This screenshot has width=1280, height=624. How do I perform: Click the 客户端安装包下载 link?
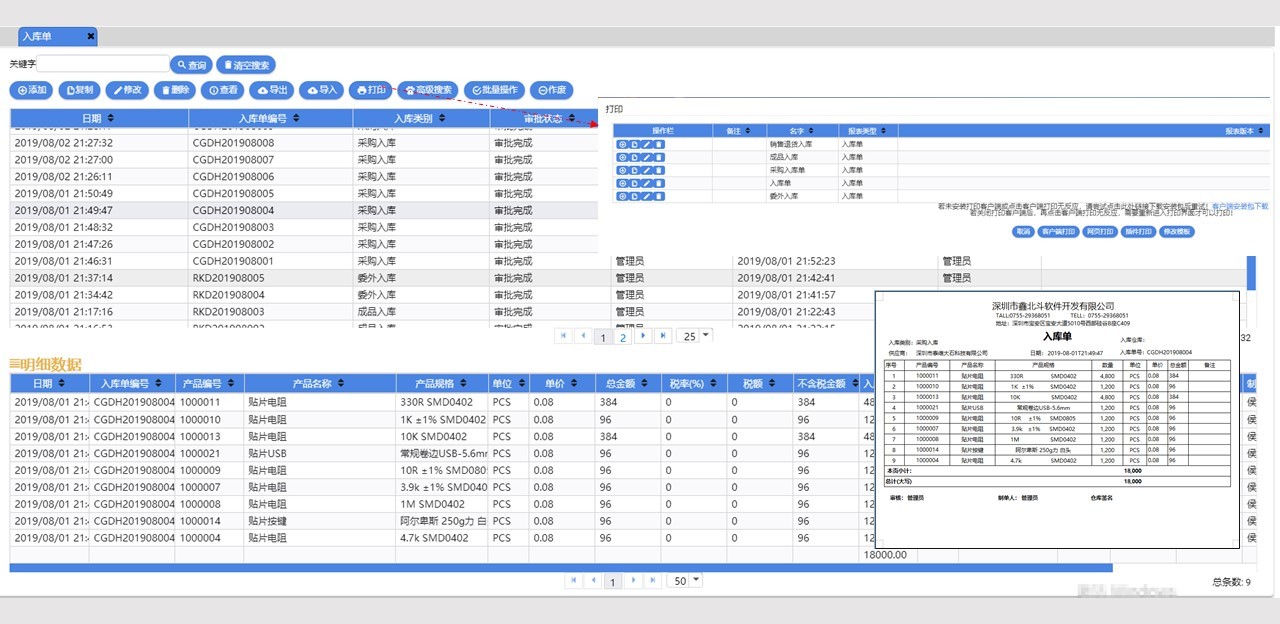pos(1240,206)
